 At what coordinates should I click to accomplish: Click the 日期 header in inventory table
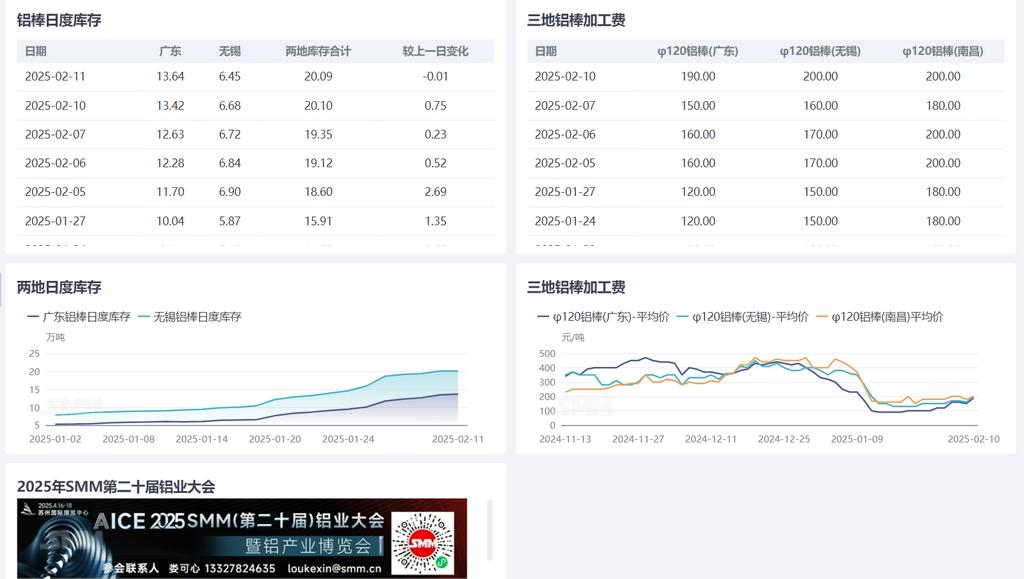pos(36,51)
